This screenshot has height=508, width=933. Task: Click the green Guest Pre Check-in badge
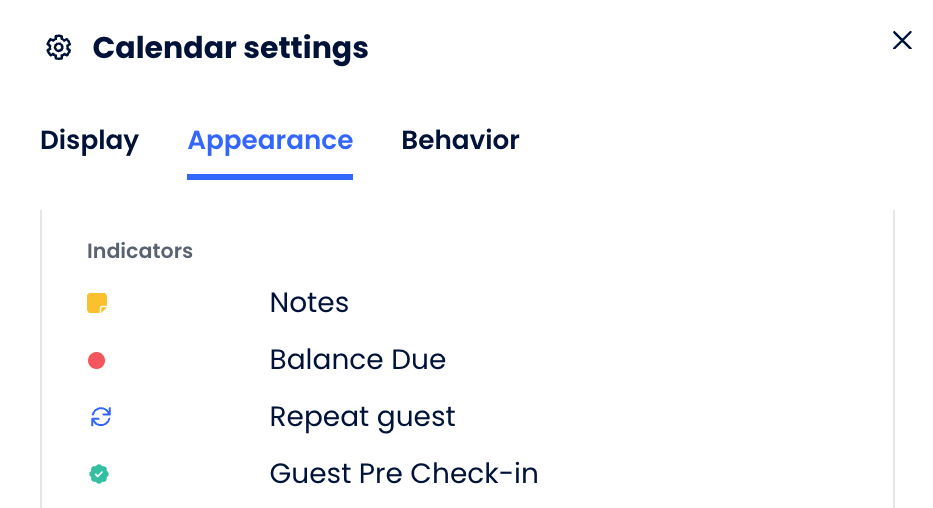coord(99,474)
